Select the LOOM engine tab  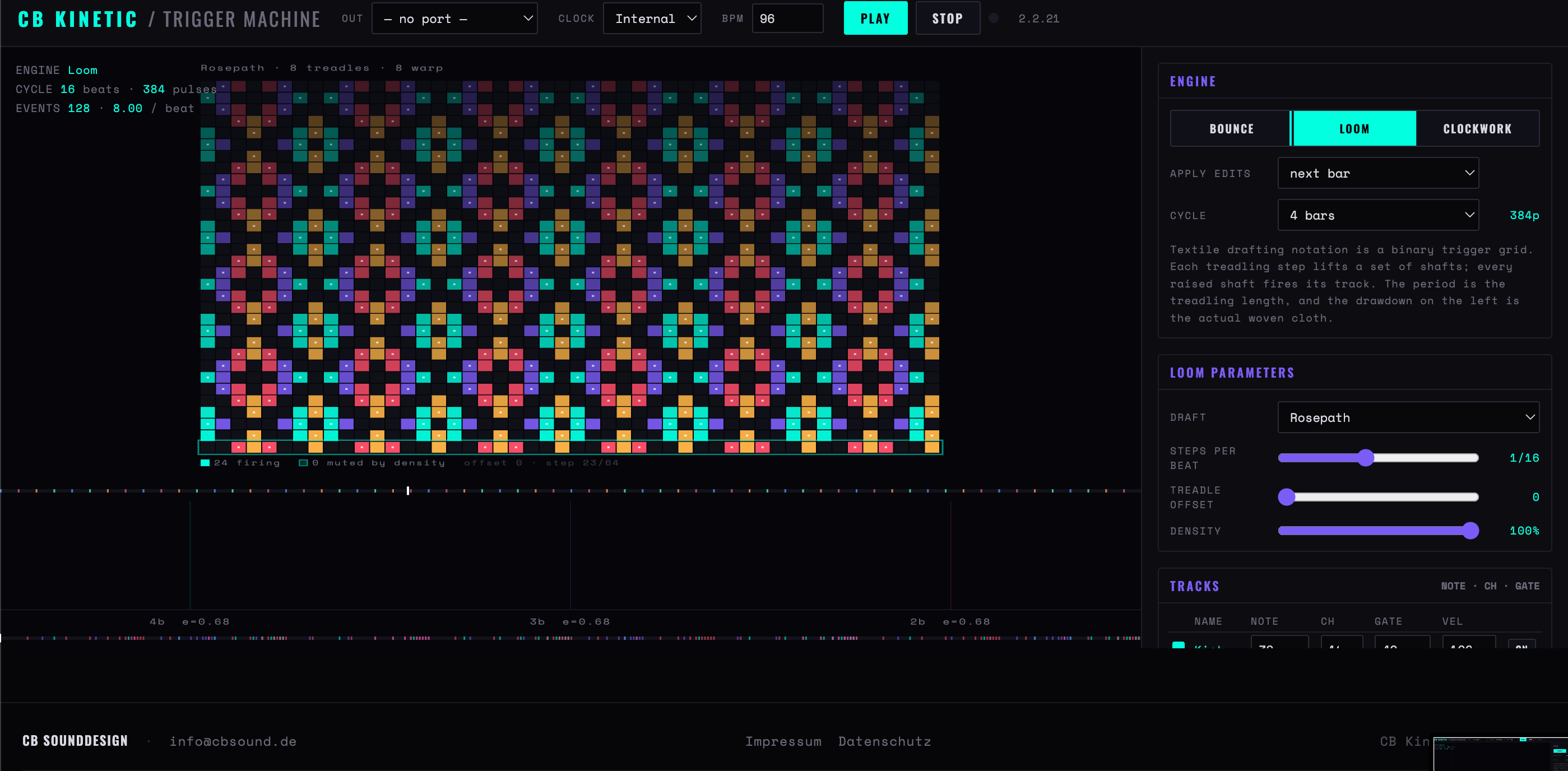1354,128
